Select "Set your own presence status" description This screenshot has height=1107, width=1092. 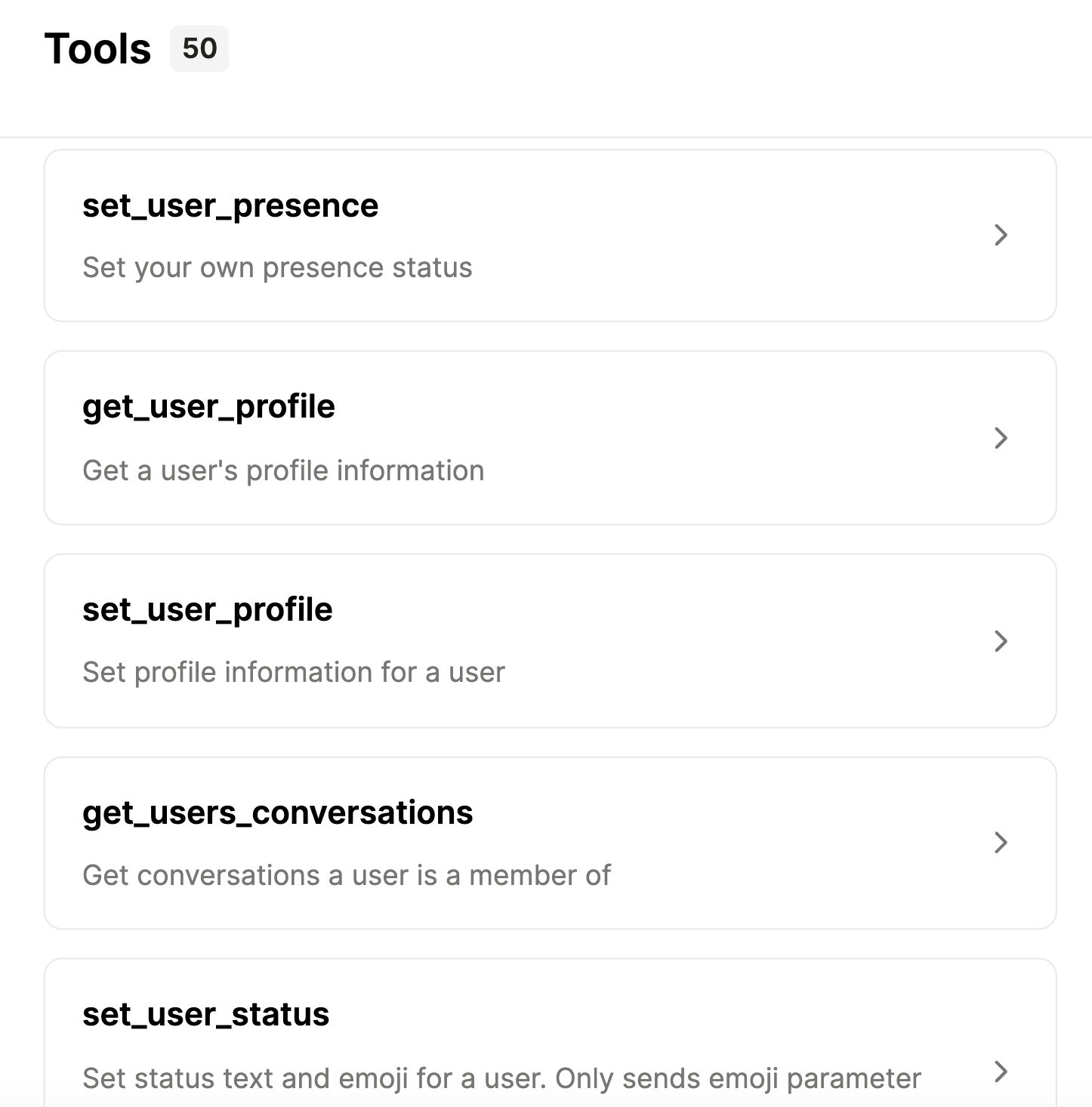pos(277,268)
